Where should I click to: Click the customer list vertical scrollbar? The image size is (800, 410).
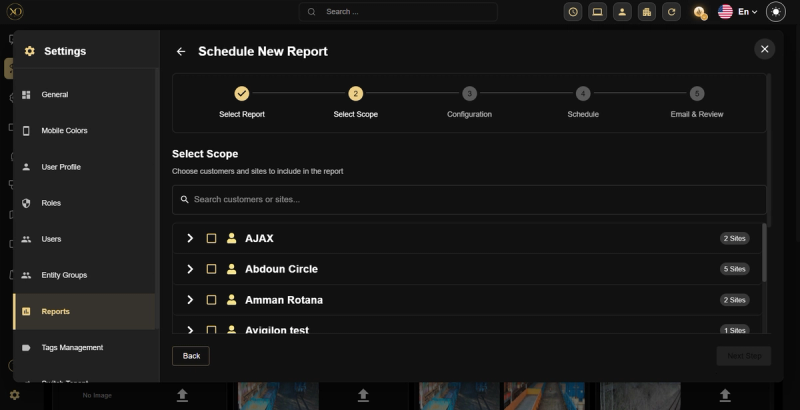point(764,252)
